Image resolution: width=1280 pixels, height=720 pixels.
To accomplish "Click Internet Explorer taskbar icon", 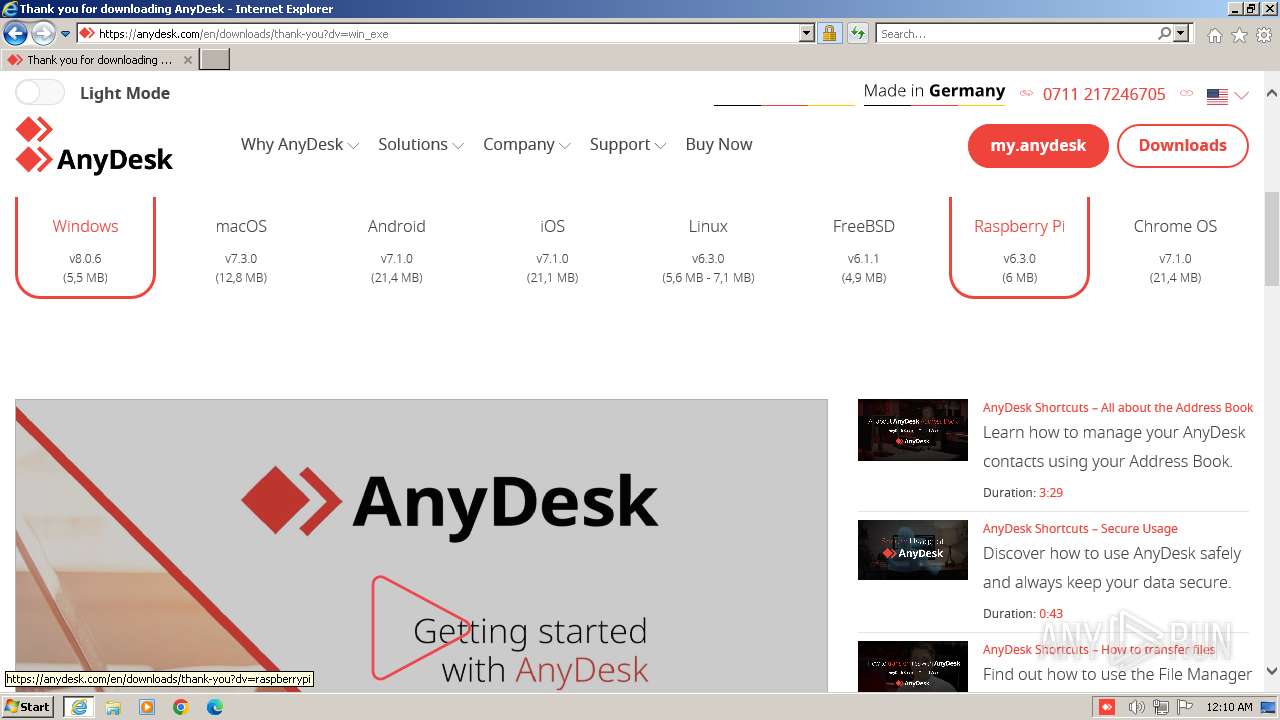I will click(79, 707).
